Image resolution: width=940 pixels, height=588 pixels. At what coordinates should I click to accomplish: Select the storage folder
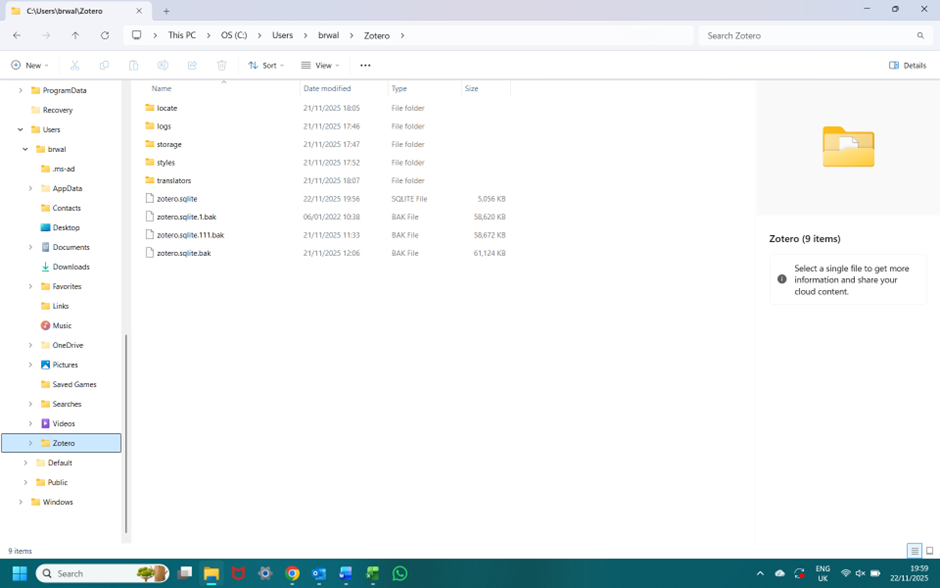tap(168, 144)
